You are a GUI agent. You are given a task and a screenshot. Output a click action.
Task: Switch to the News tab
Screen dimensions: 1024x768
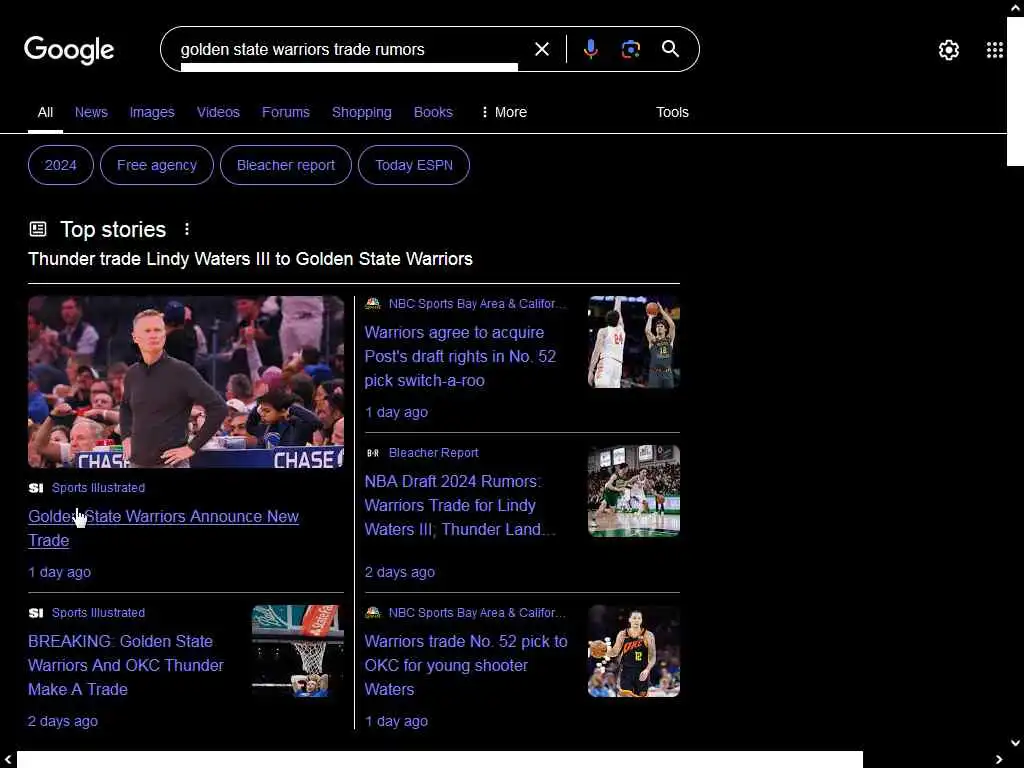(91, 112)
